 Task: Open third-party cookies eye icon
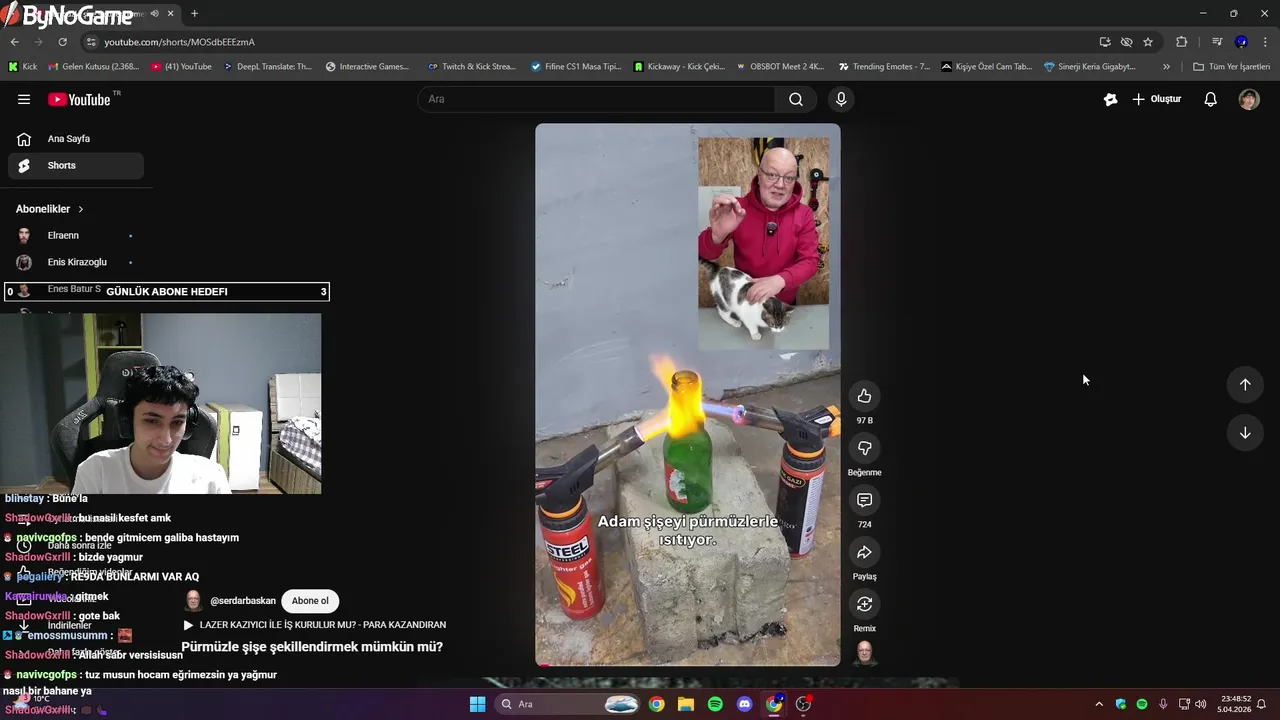(1127, 42)
